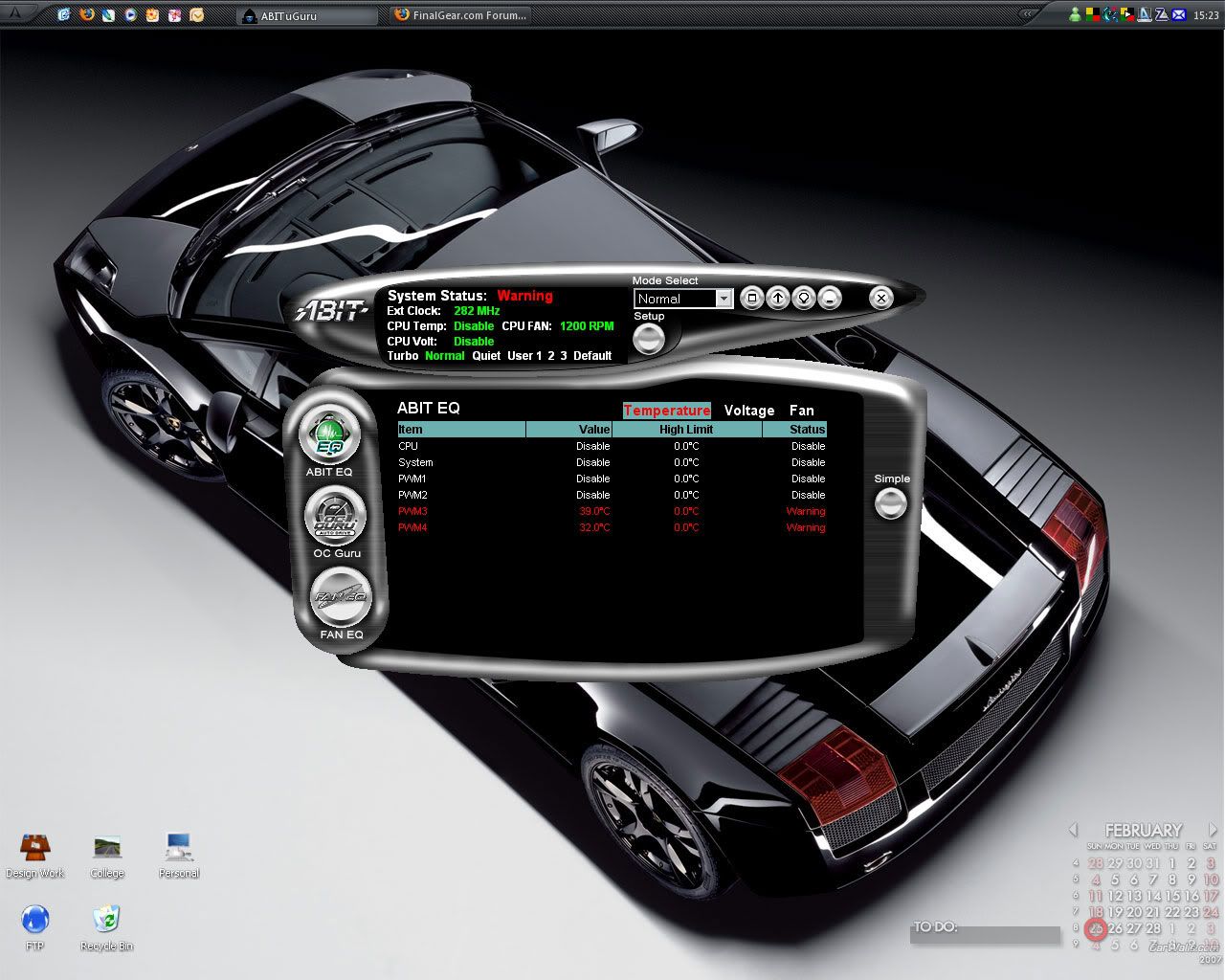Open the Mode Select dropdown
1225x980 pixels.
click(x=683, y=299)
